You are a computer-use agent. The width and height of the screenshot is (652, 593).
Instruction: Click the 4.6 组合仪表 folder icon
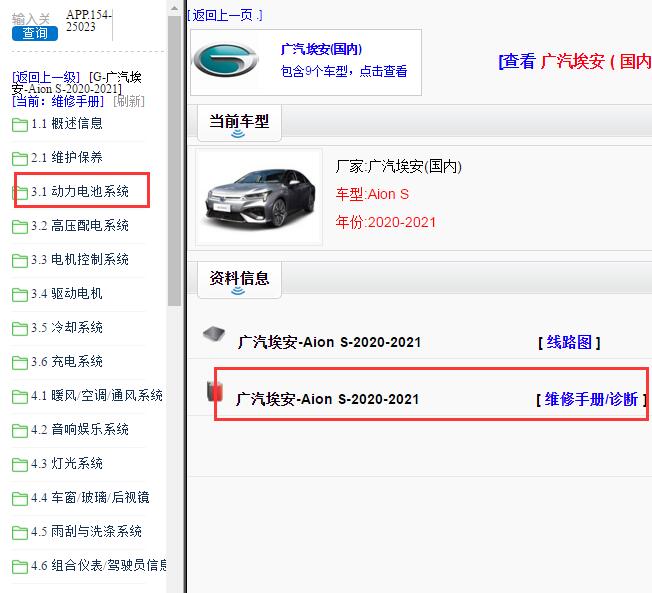click(x=20, y=567)
